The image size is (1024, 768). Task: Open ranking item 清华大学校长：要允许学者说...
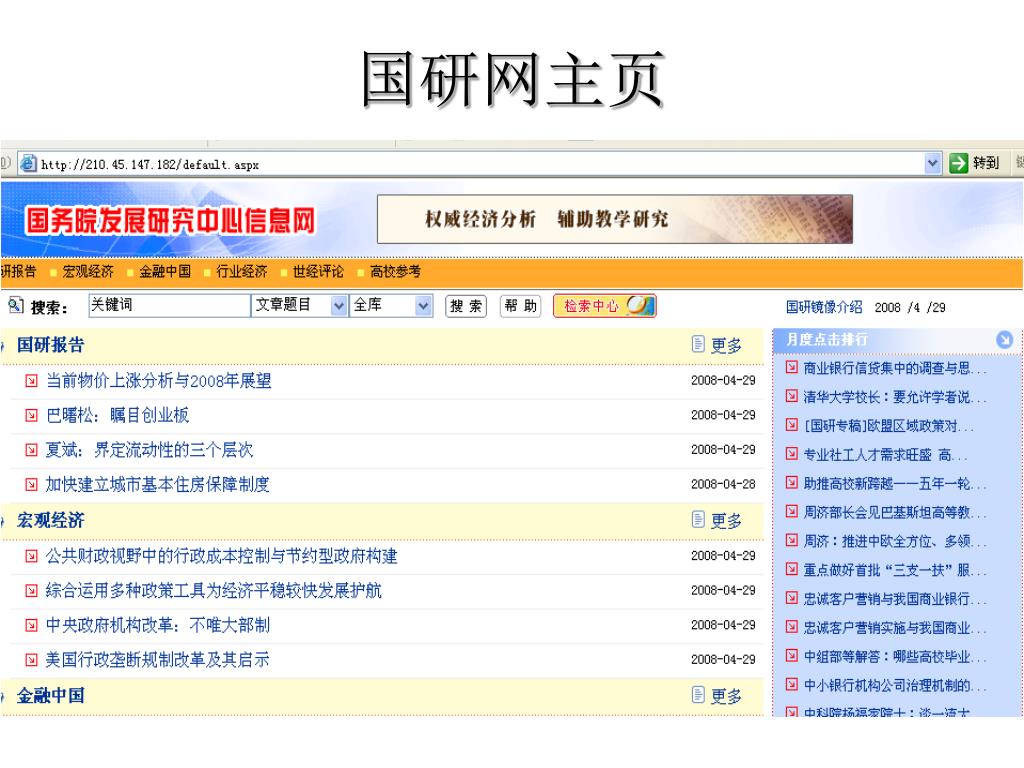895,397
